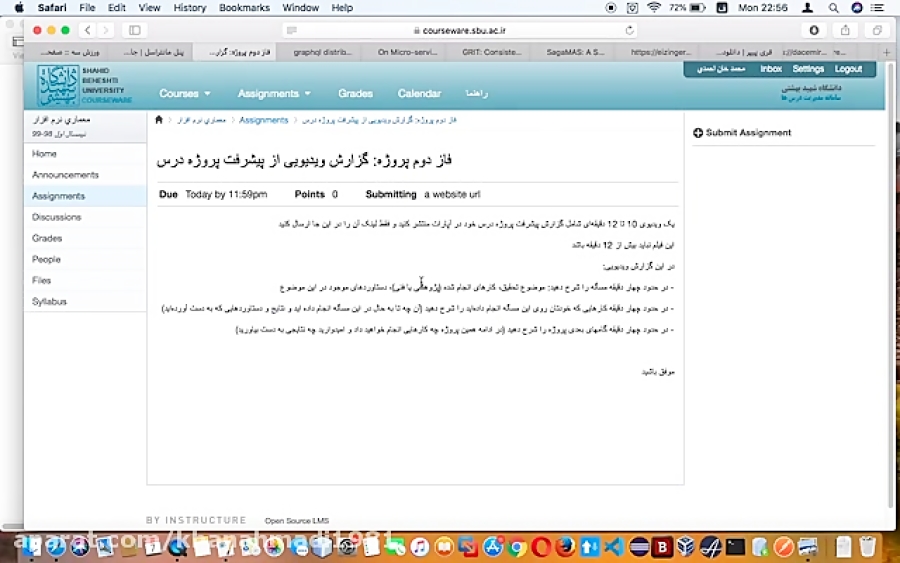This screenshot has width=900, height=563.
Task: Open Grades in the top navigation
Action: (x=355, y=94)
